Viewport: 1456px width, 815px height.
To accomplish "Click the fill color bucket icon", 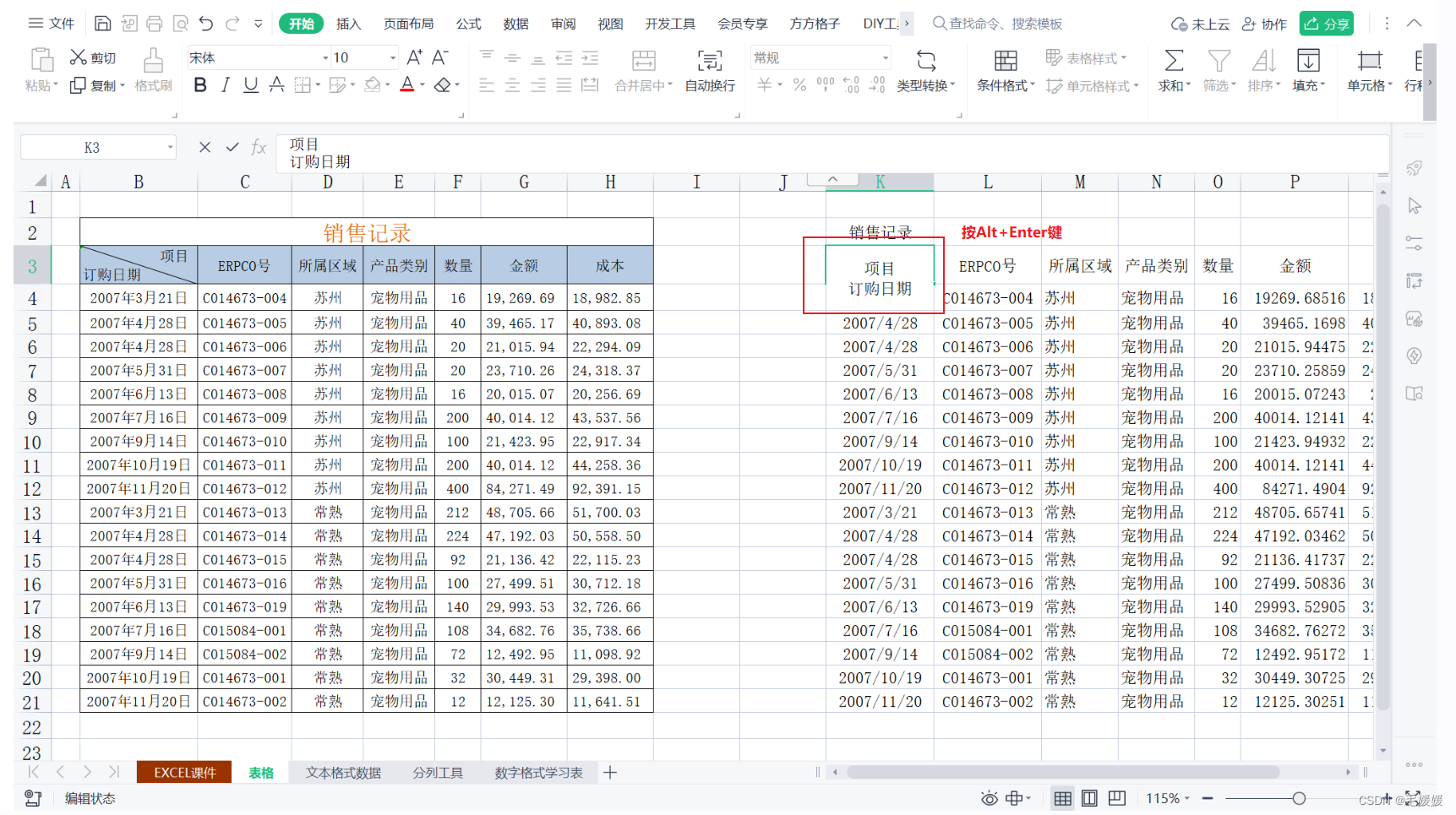I will 372,84.
